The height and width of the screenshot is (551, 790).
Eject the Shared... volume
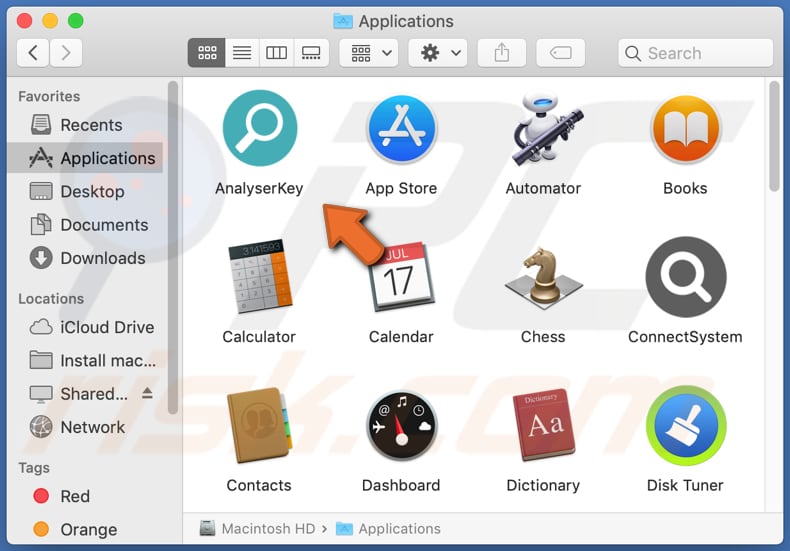click(x=147, y=393)
